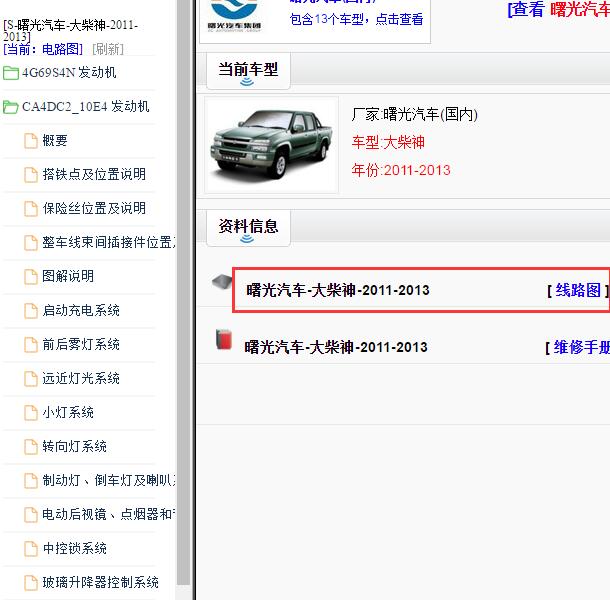Click the 维修手册 link
This screenshot has width=610, height=600.
[x=582, y=347]
